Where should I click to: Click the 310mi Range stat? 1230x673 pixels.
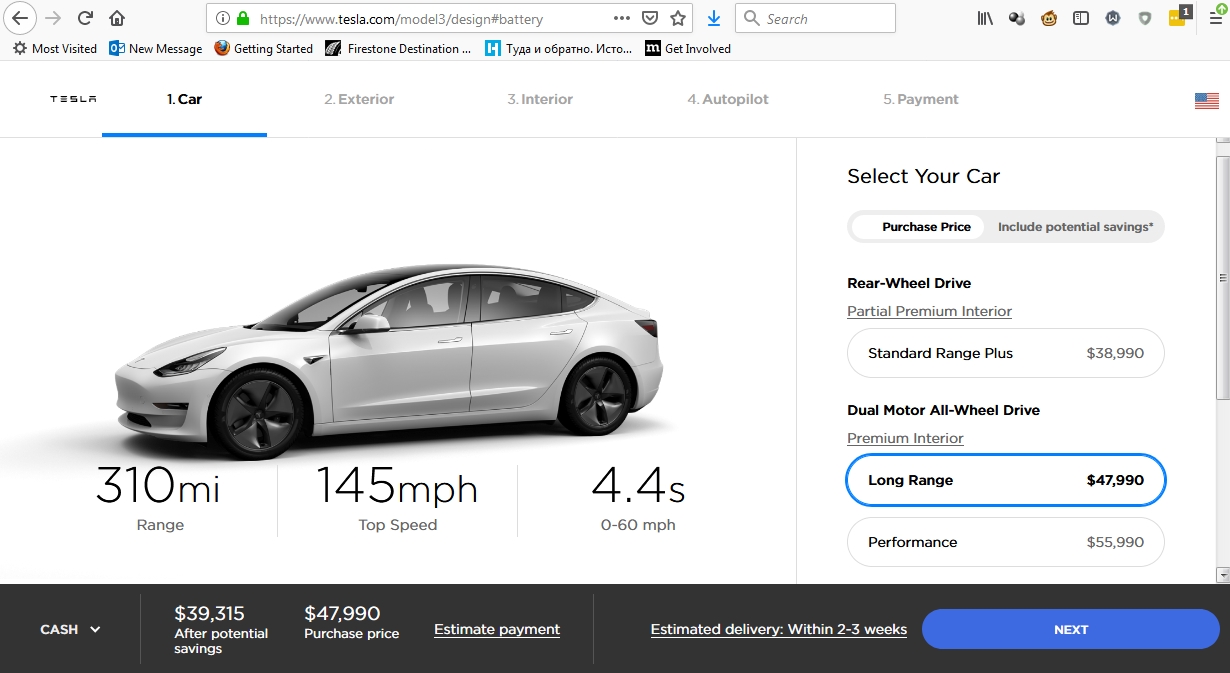pos(159,499)
